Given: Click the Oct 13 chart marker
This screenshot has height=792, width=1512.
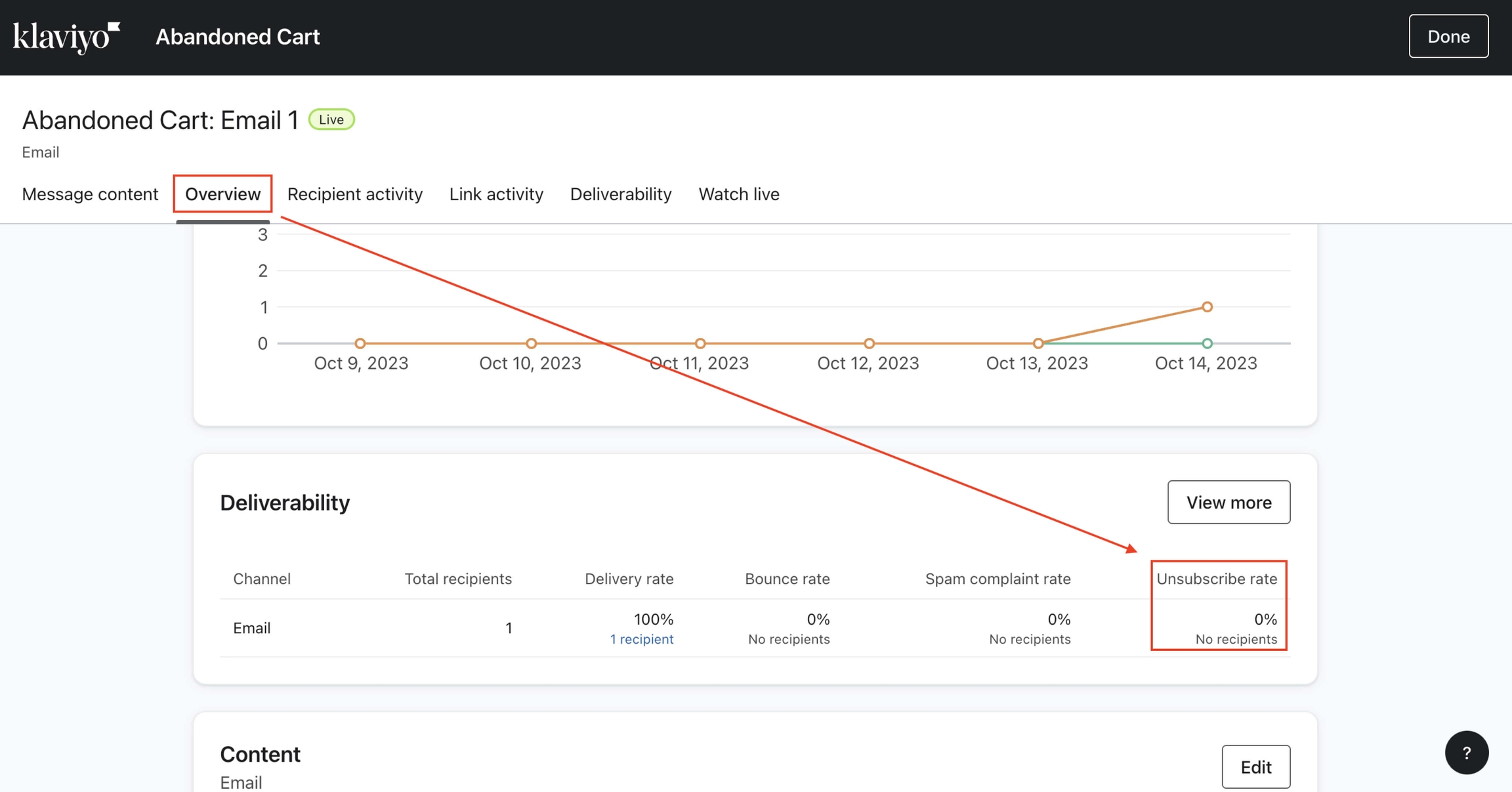Looking at the screenshot, I should pos(1038,343).
